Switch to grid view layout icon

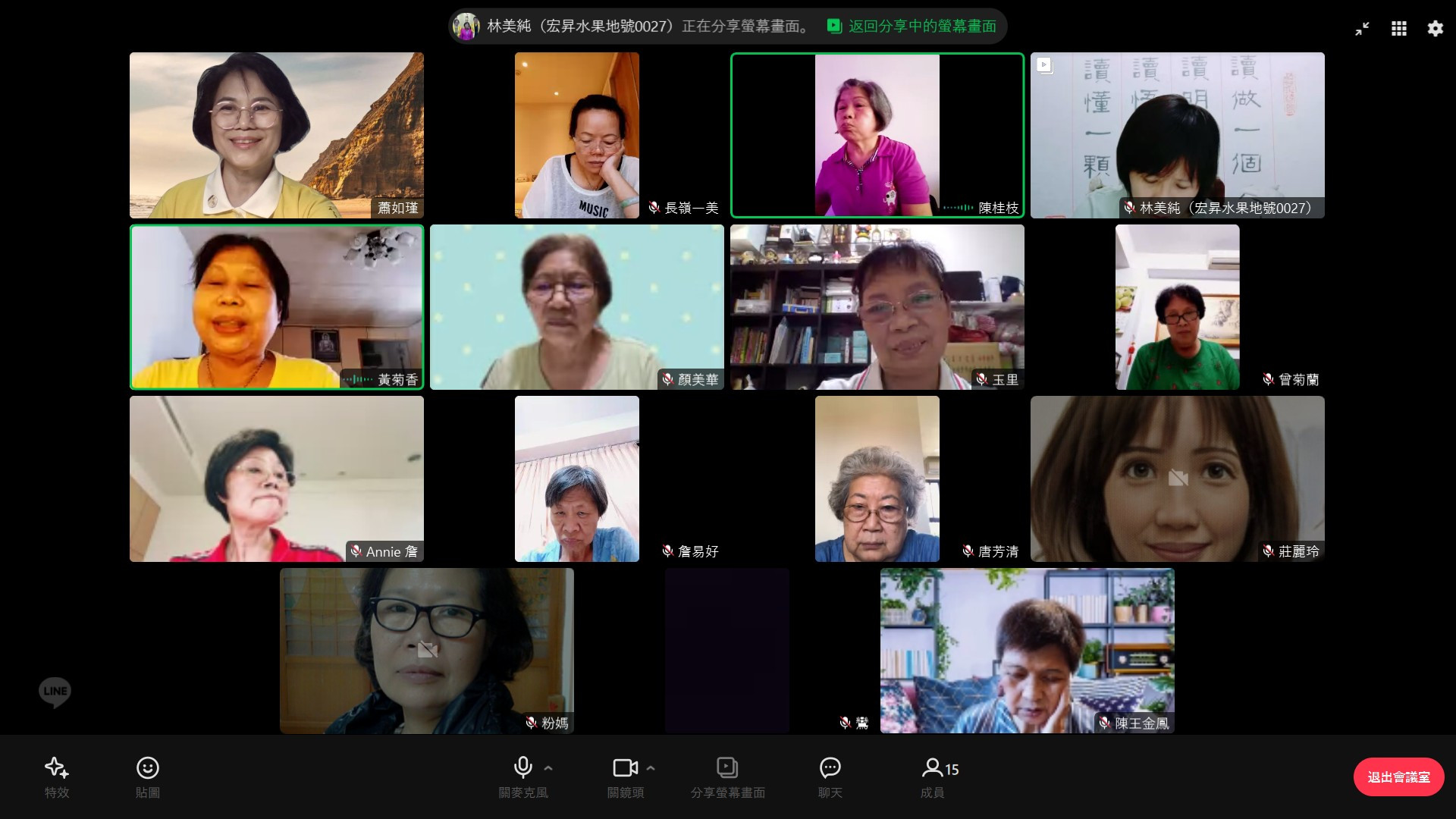1398,29
